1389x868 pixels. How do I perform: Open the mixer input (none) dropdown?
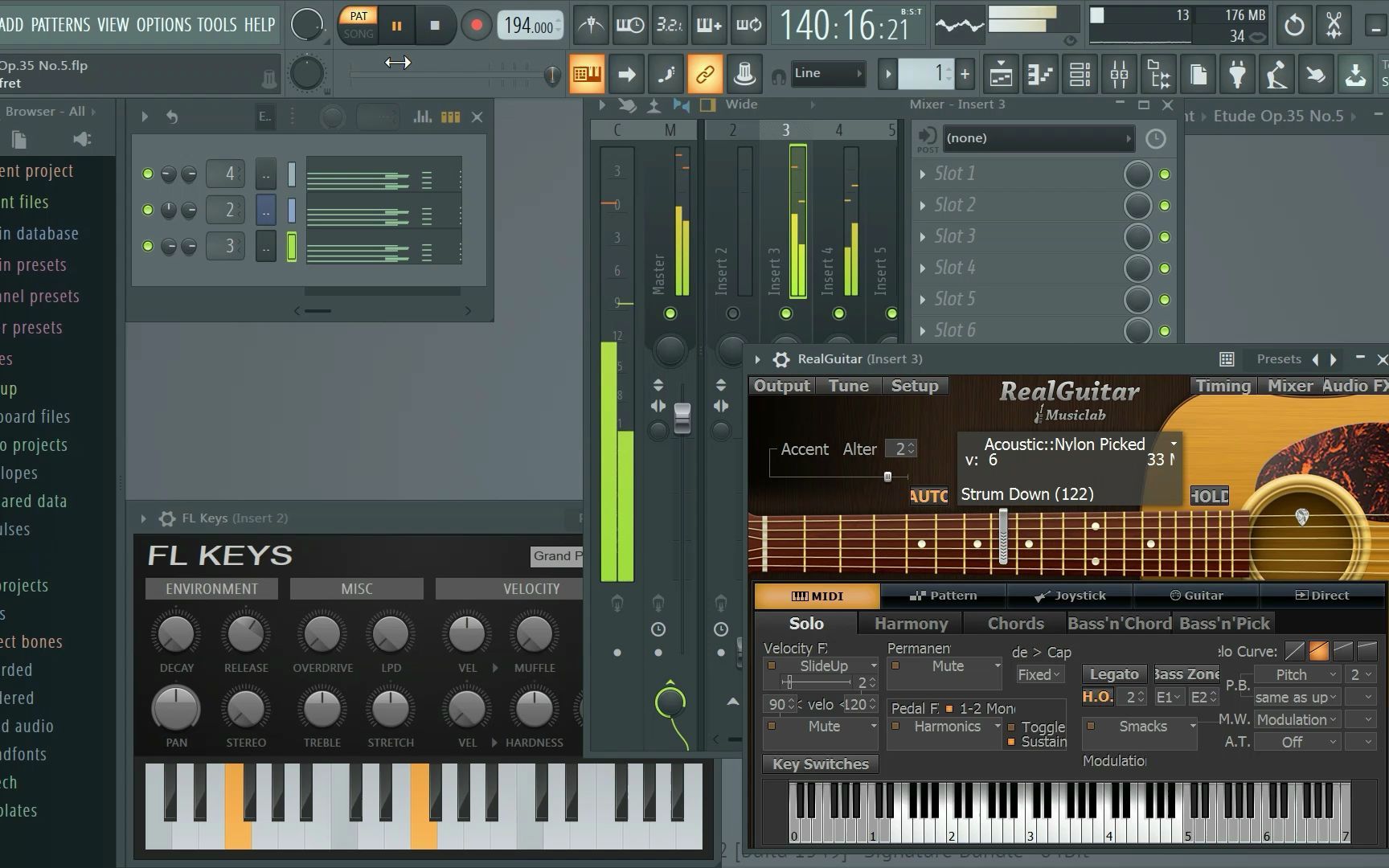pyautogui.click(x=1038, y=138)
